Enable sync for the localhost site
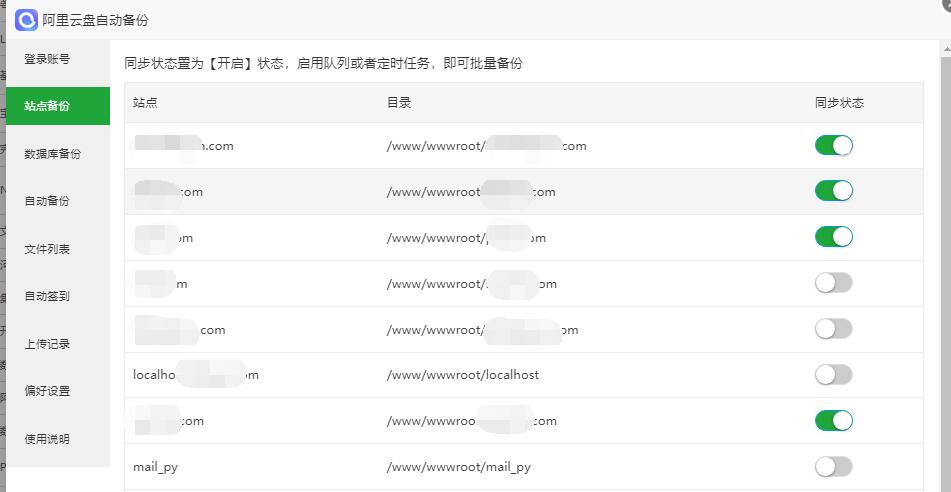This screenshot has height=492, width=951. point(833,375)
